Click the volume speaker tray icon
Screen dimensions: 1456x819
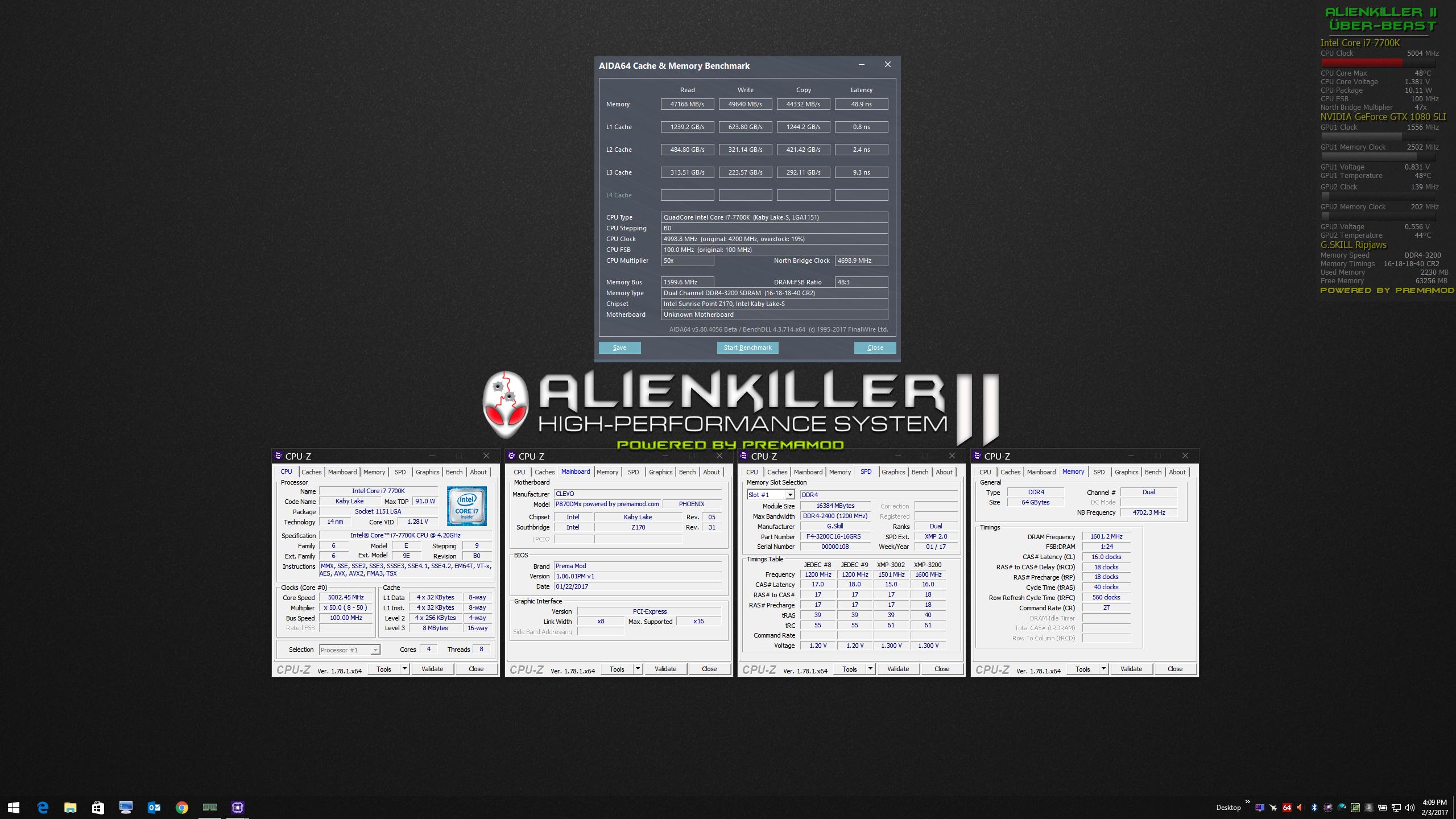tap(1409, 808)
